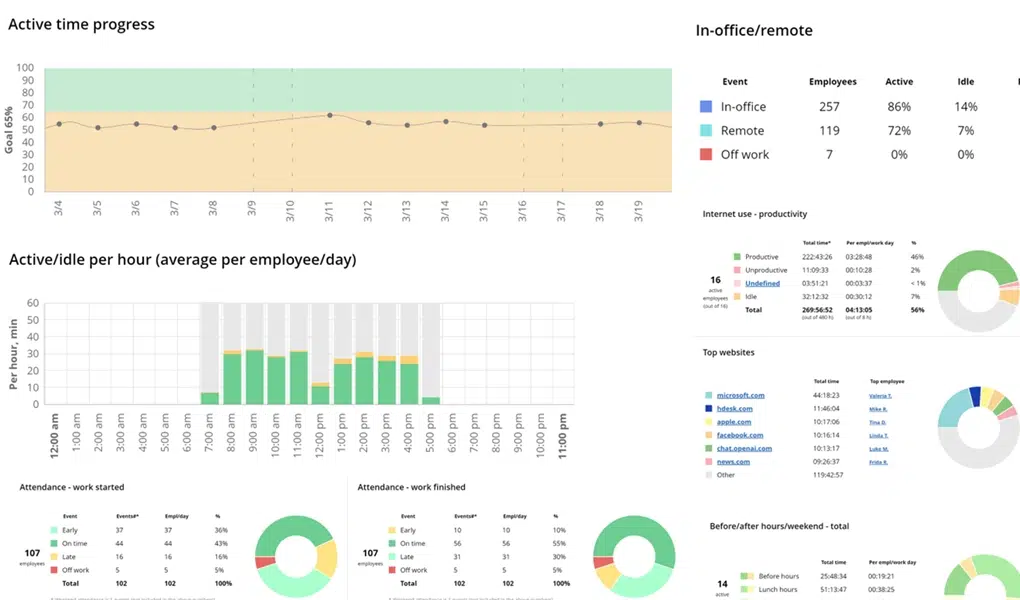Open the facebook.com website link
Viewport: 1020px width, 600px height.
pos(740,435)
